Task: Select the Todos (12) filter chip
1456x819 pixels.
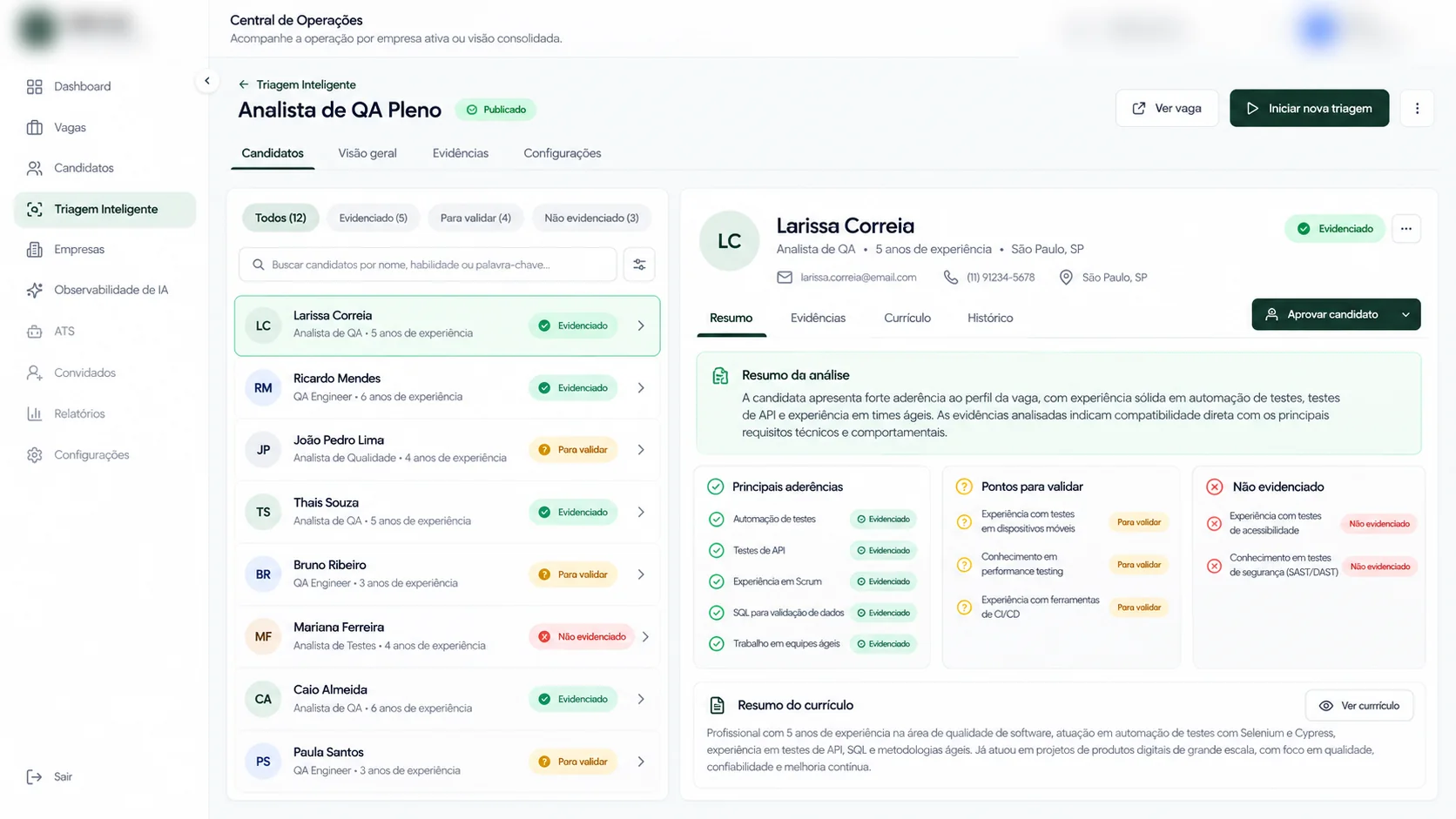Action: 280,218
